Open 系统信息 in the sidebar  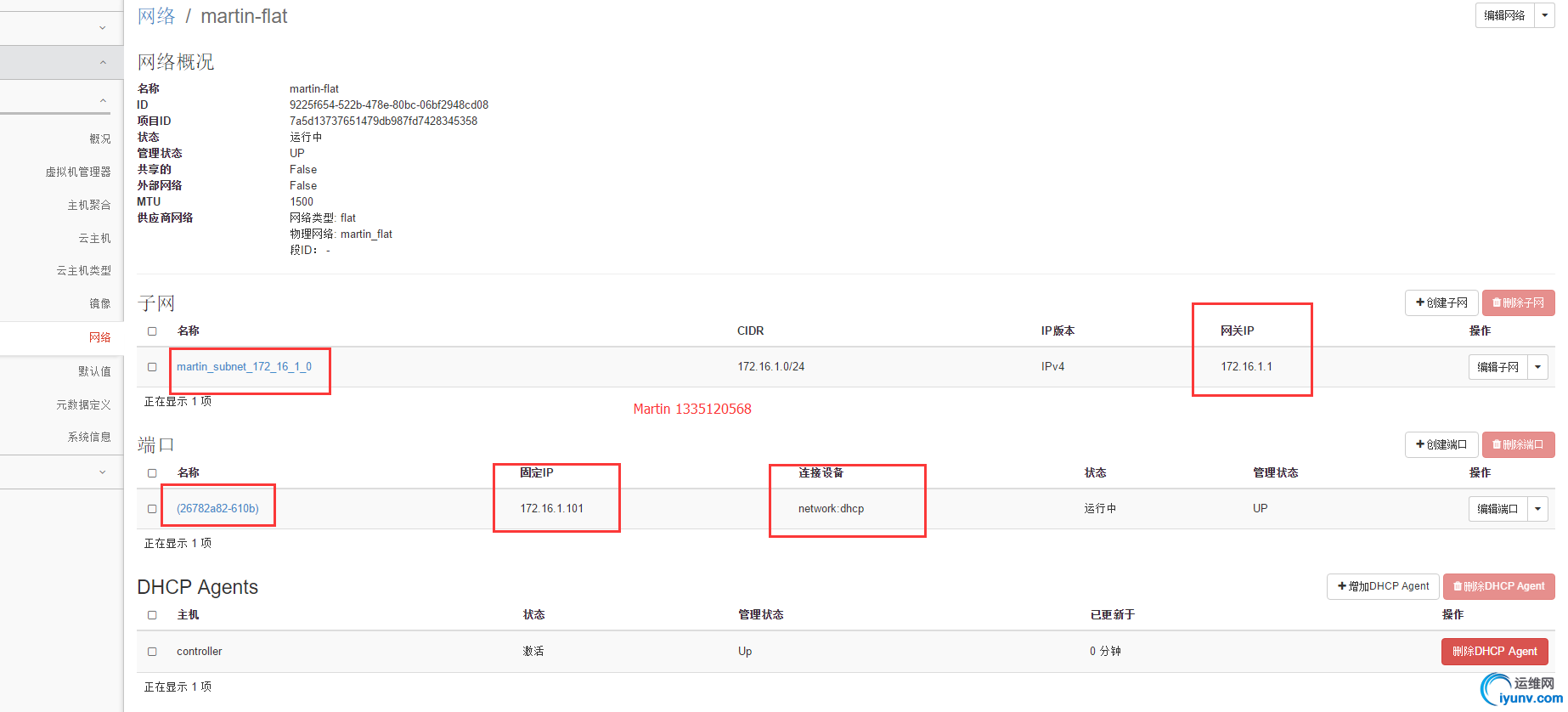[x=89, y=437]
